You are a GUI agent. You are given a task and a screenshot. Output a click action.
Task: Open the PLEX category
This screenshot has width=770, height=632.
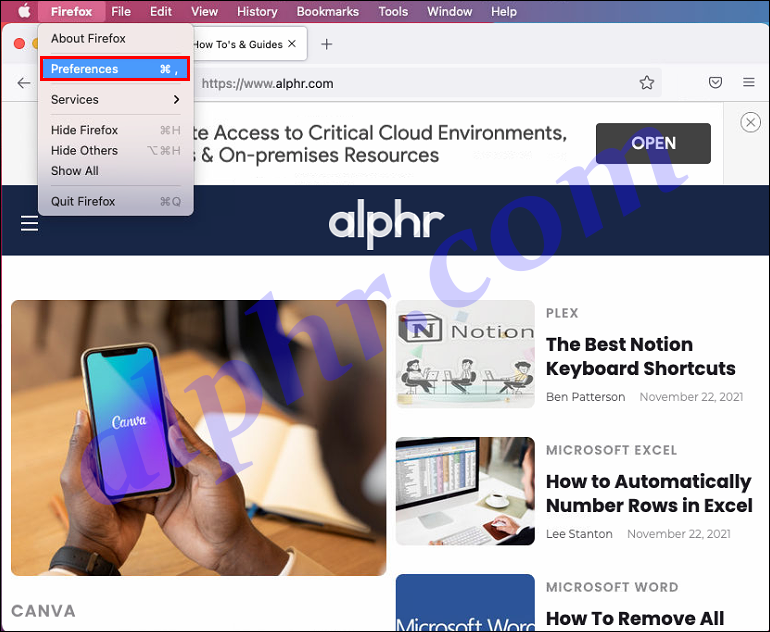[562, 313]
